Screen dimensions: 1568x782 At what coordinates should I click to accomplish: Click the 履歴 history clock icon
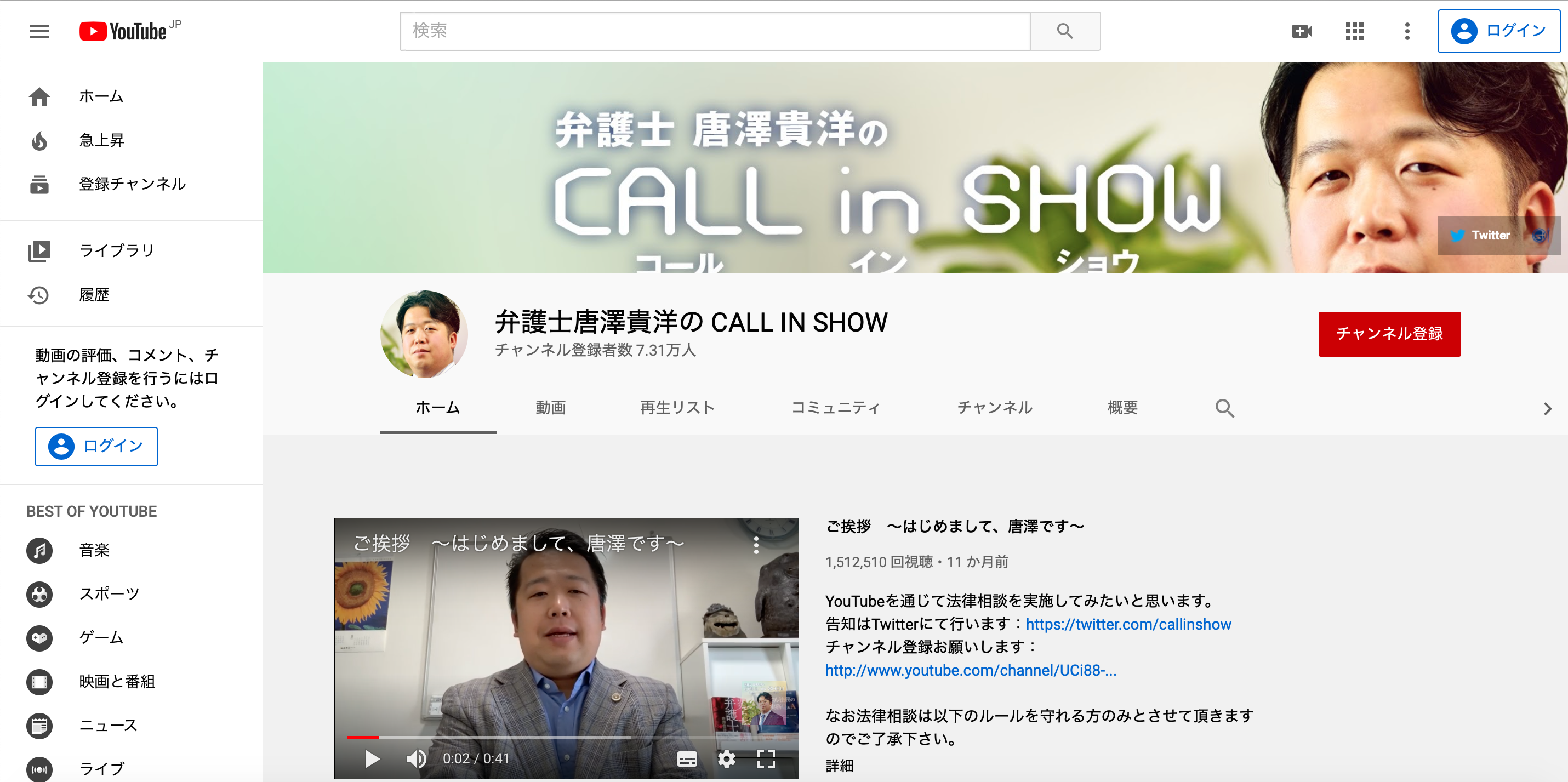38,295
